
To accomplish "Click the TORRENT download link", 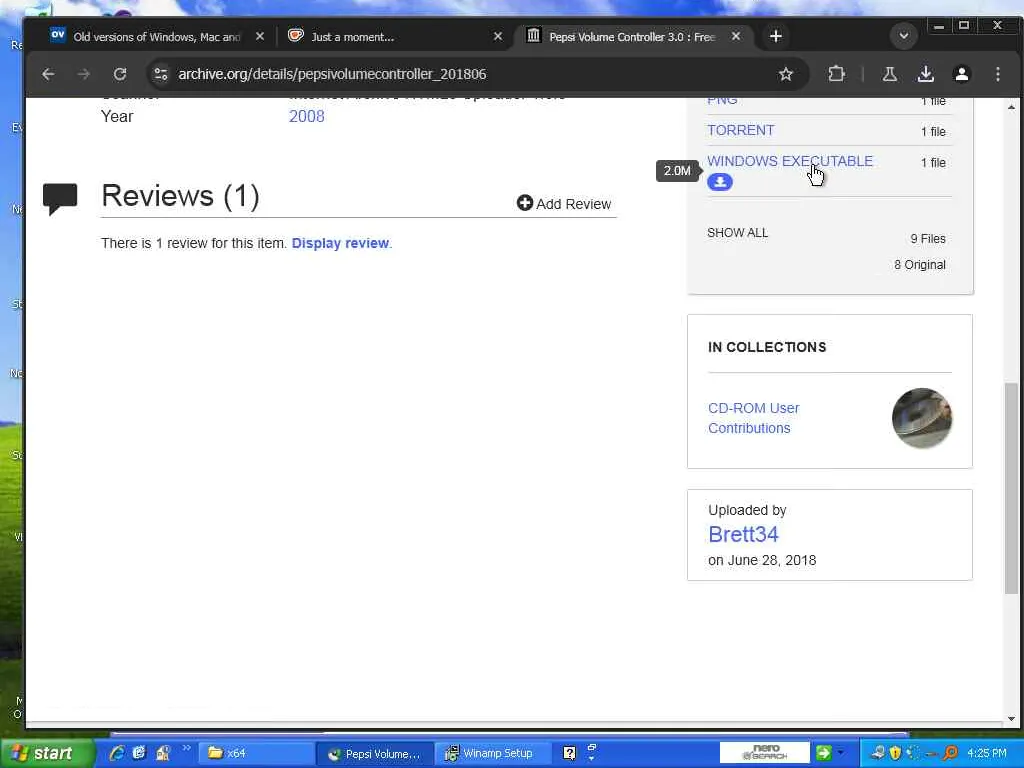I will (x=741, y=130).
